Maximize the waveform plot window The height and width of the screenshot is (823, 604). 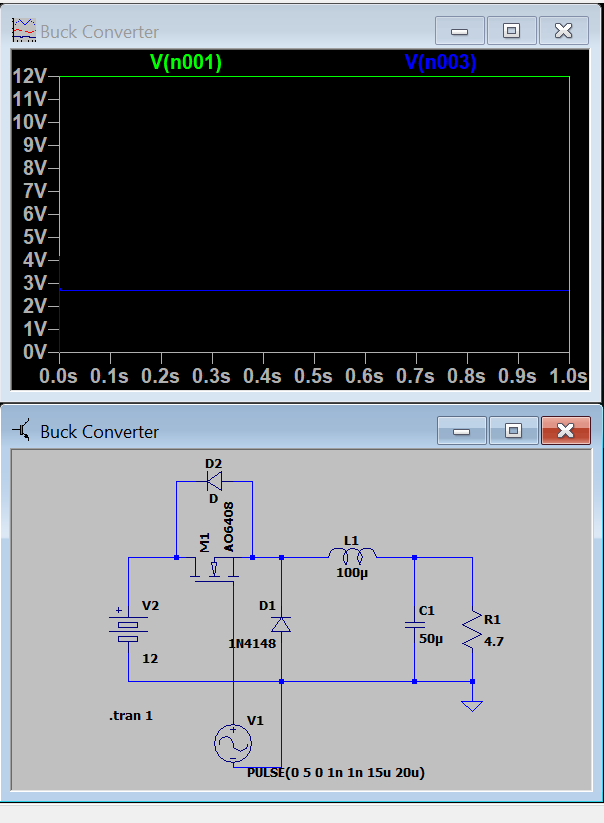(x=512, y=30)
